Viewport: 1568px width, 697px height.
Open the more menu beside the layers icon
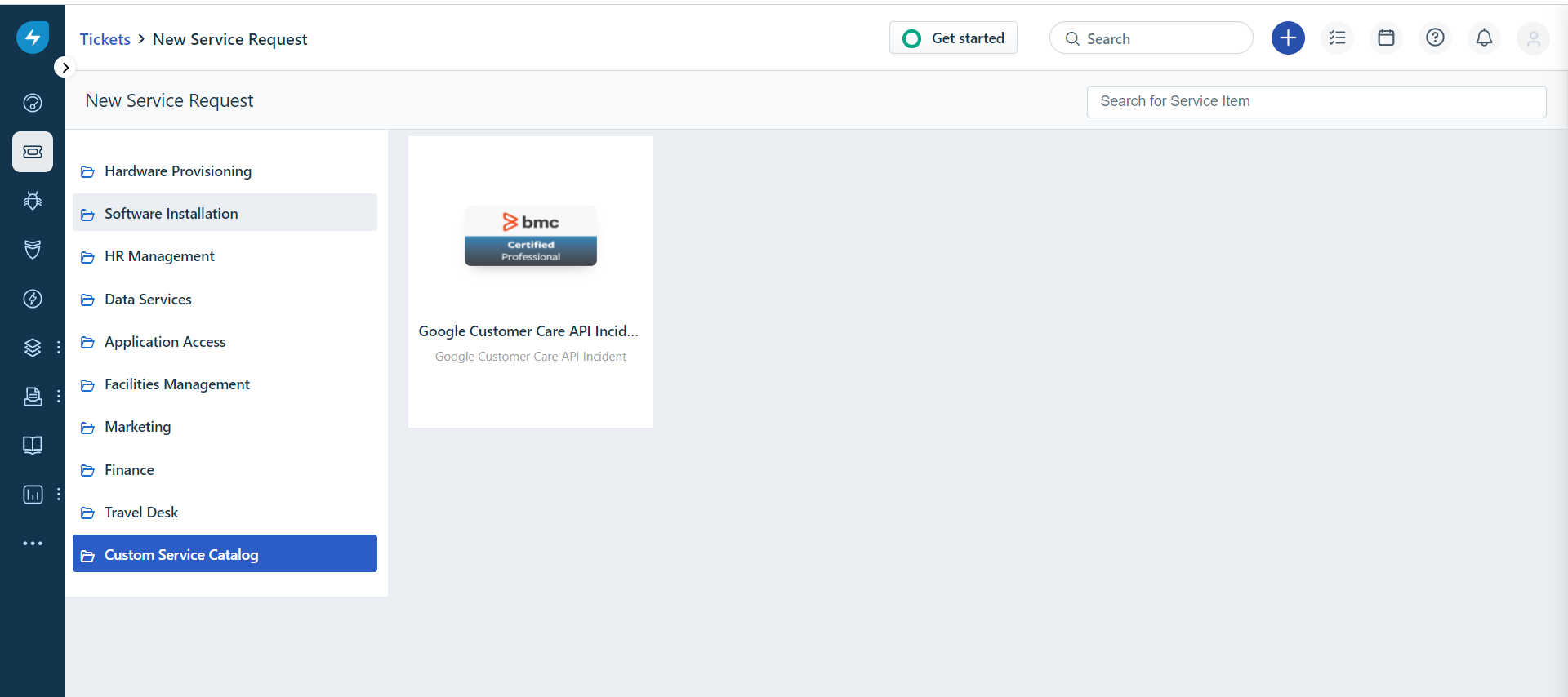tap(59, 348)
